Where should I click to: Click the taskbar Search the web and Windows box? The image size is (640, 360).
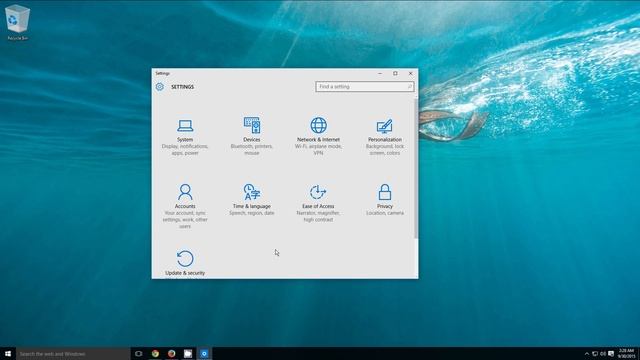73,353
